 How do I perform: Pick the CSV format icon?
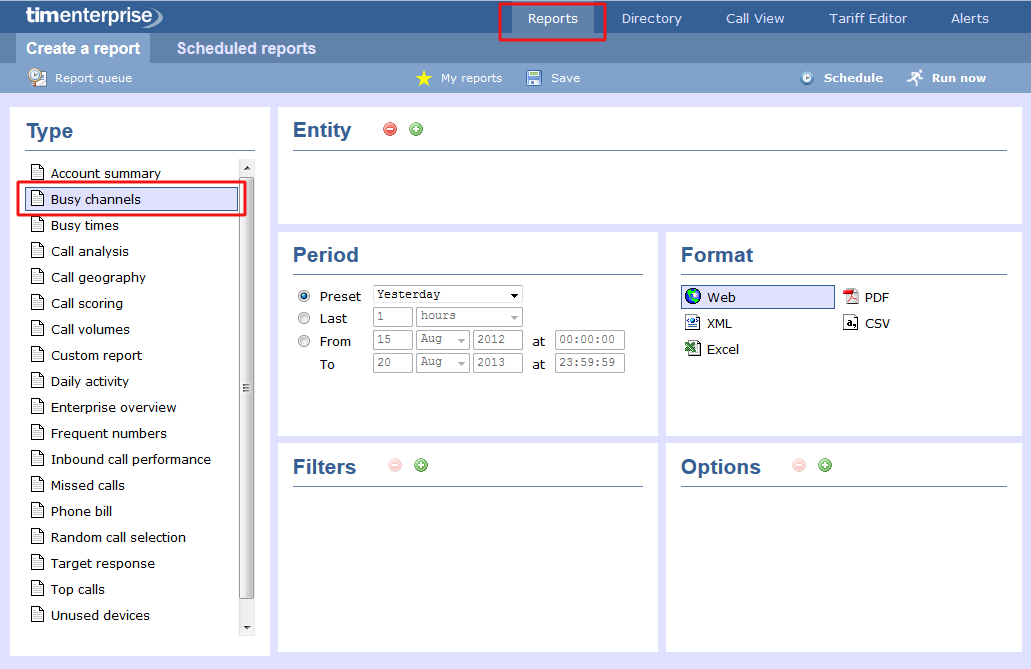[851, 323]
